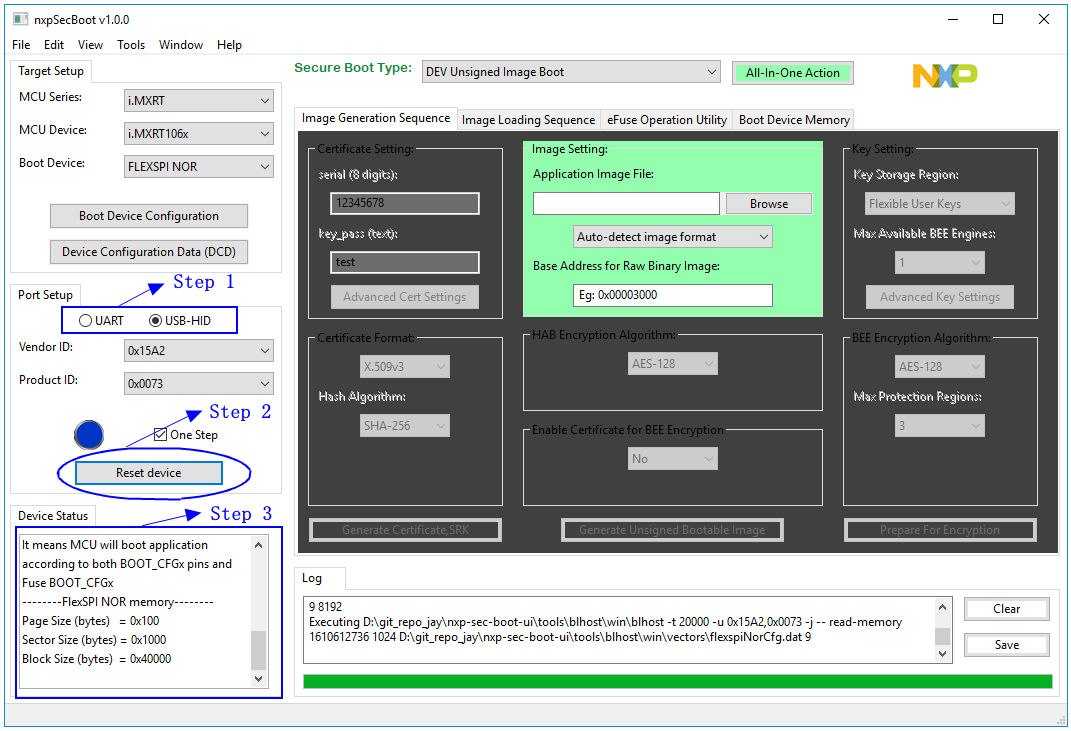This screenshot has width=1071, height=731.
Task: Click the green progress bar
Action: point(677,681)
